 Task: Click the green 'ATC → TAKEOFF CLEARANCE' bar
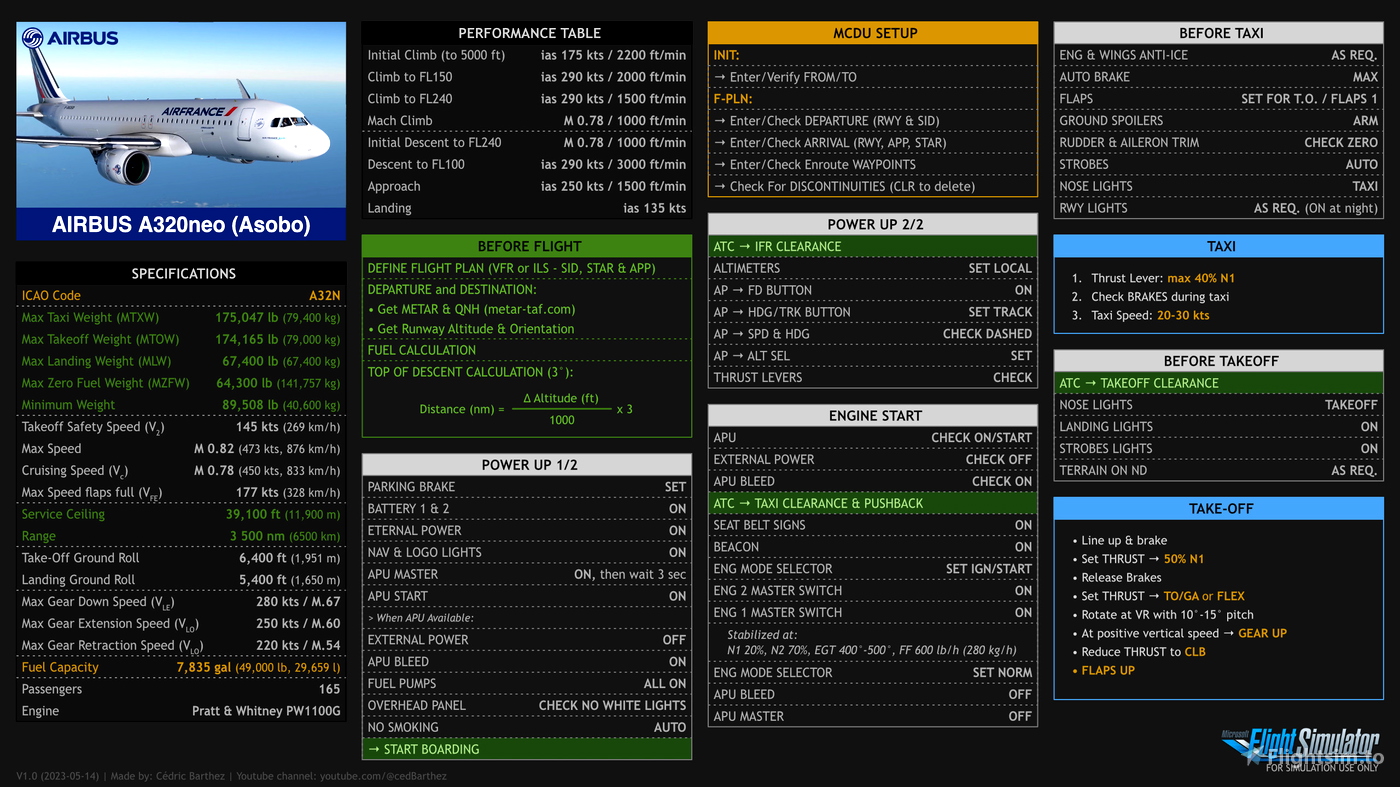coord(1219,383)
